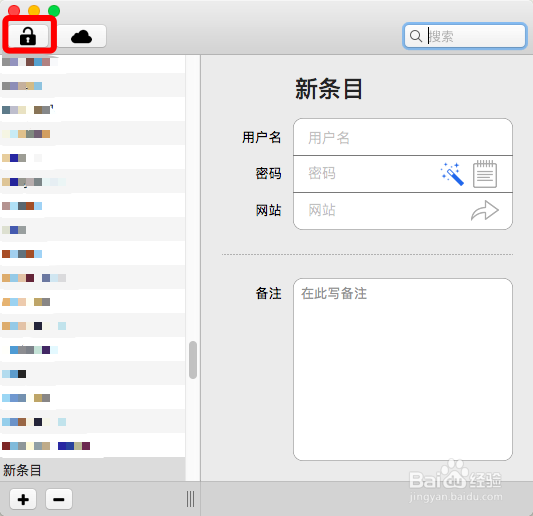
Task: Click the lock icon toolbar button
Action: pyautogui.click(x=28, y=36)
